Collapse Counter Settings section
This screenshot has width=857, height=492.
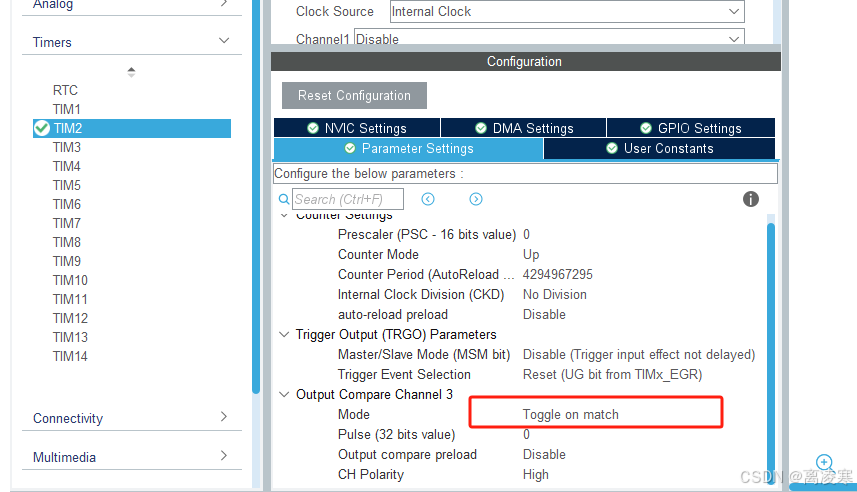pos(284,215)
